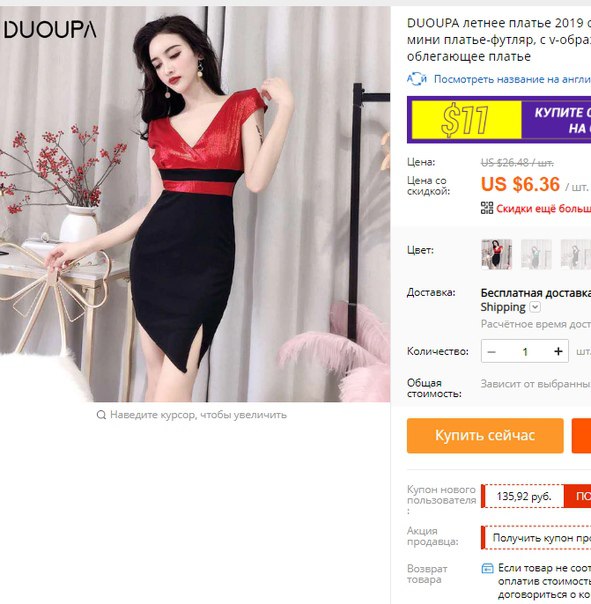Open the QR code discount icon
This screenshot has width=591, height=604.
tap(487, 208)
